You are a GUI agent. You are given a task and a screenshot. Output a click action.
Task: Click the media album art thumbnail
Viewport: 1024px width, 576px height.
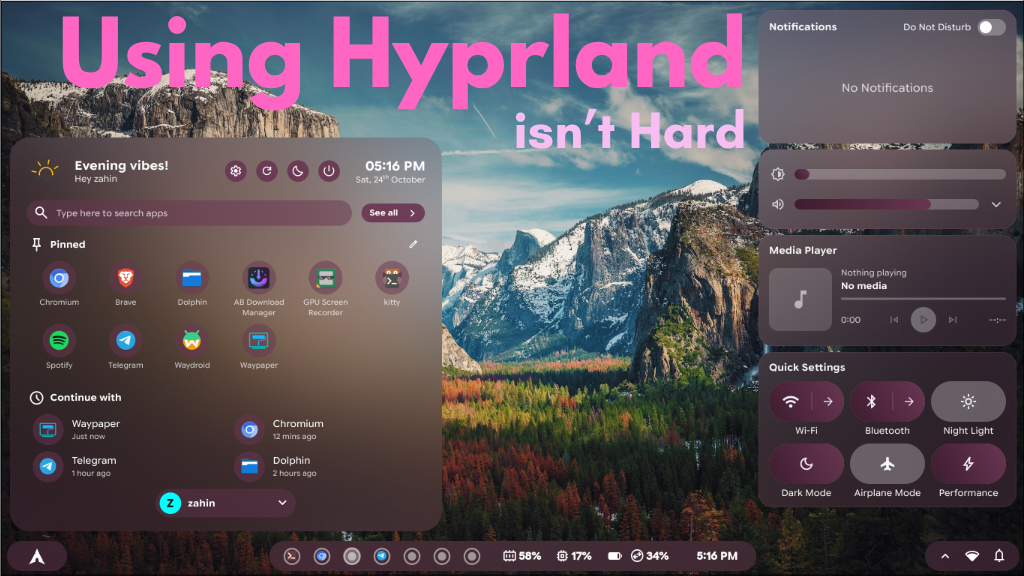[800, 300]
